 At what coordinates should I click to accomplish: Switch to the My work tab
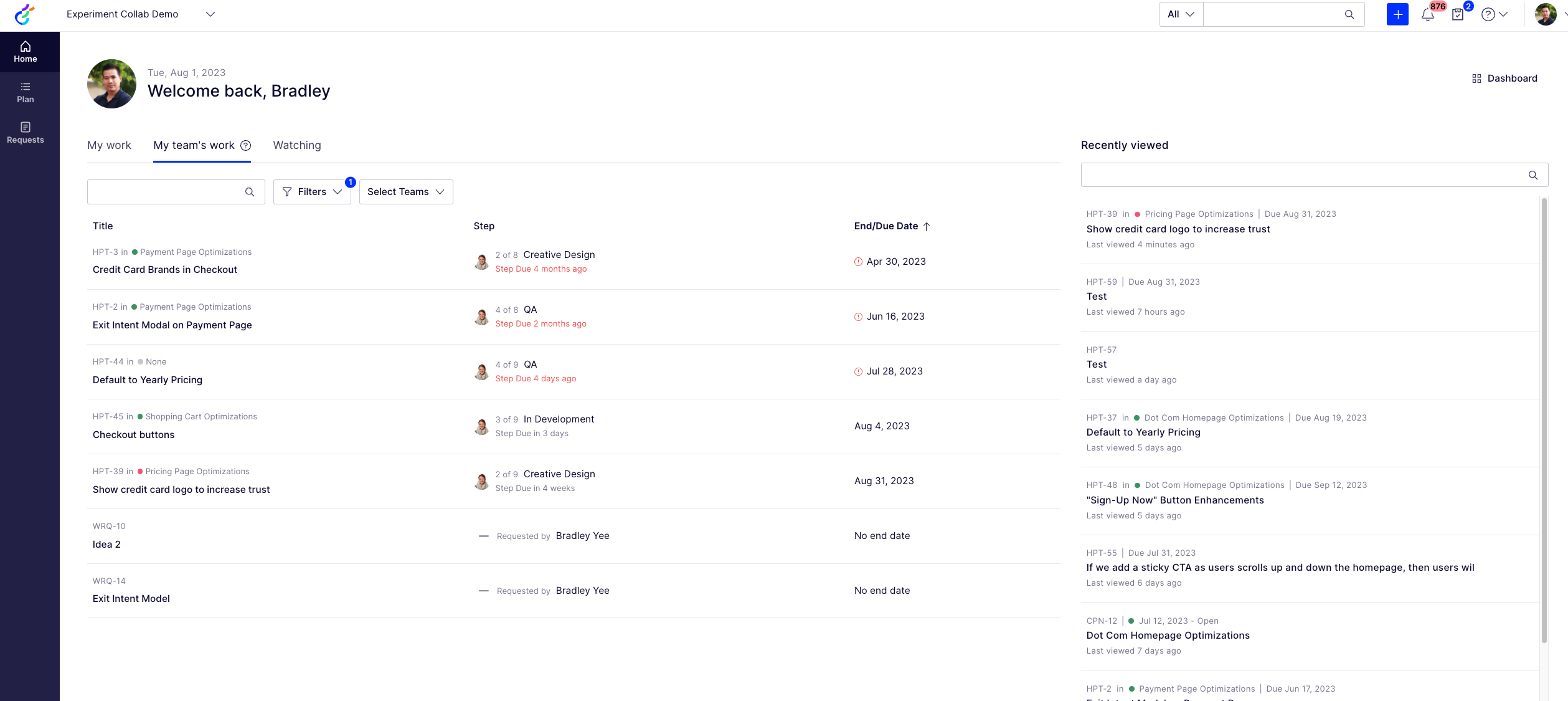[x=109, y=145]
